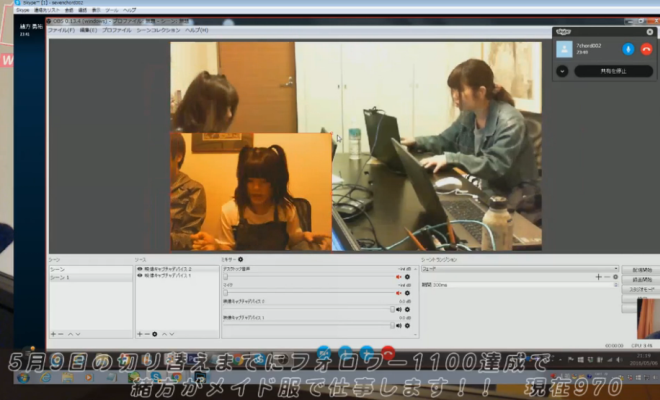Image resolution: width=660 pixels, height=400 pixels.
Task: Open the ファイル(F) menu
Action: click(61, 30)
